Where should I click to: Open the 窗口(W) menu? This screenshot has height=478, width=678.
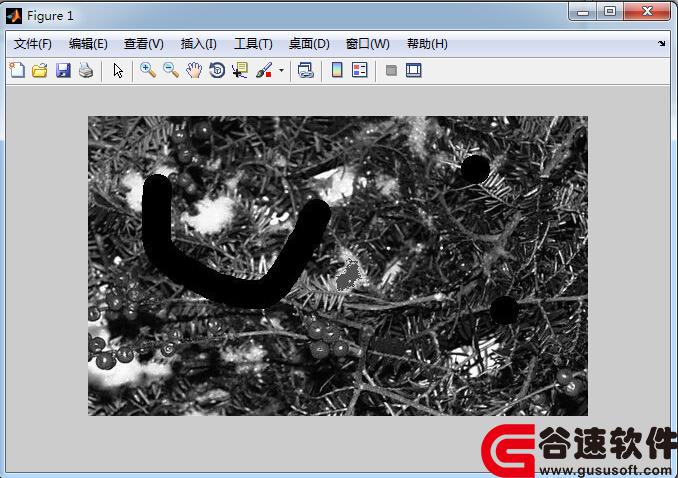point(368,44)
